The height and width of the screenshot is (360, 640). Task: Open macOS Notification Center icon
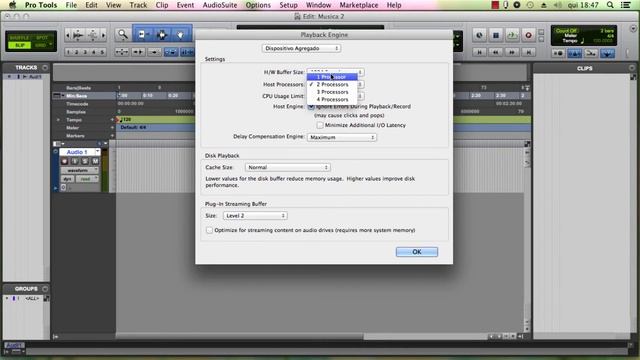pyautogui.click(x=625, y=5)
